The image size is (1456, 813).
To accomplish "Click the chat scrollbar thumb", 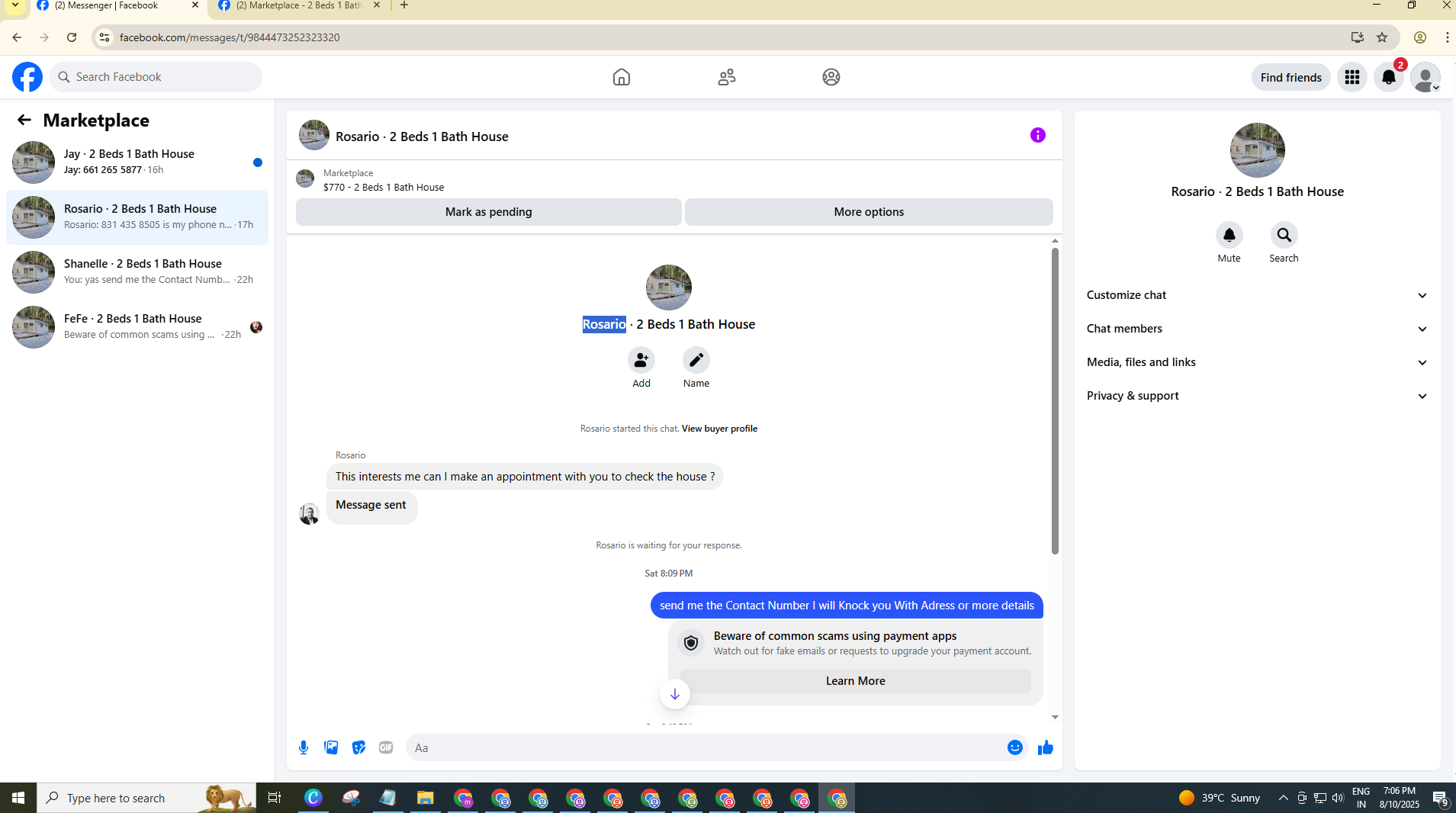I will tap(1055, 401).
